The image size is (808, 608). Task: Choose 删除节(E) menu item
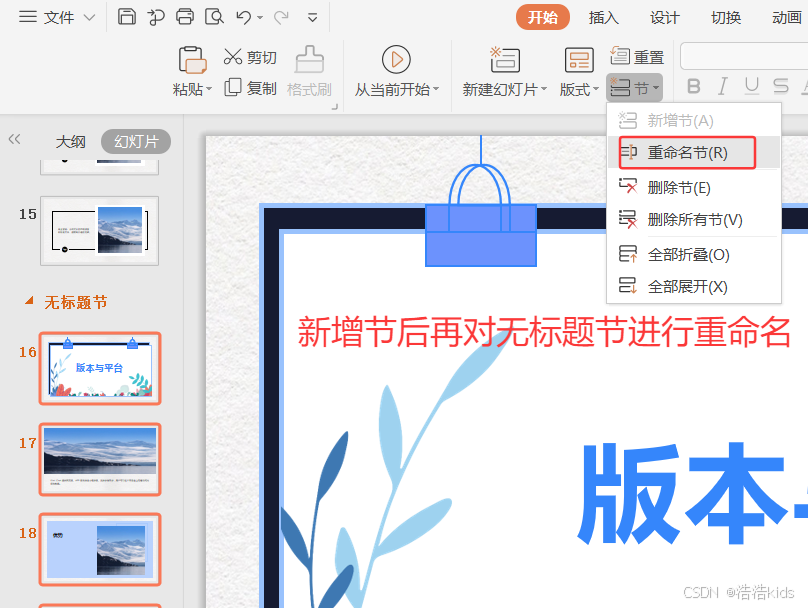pos(694,187)
